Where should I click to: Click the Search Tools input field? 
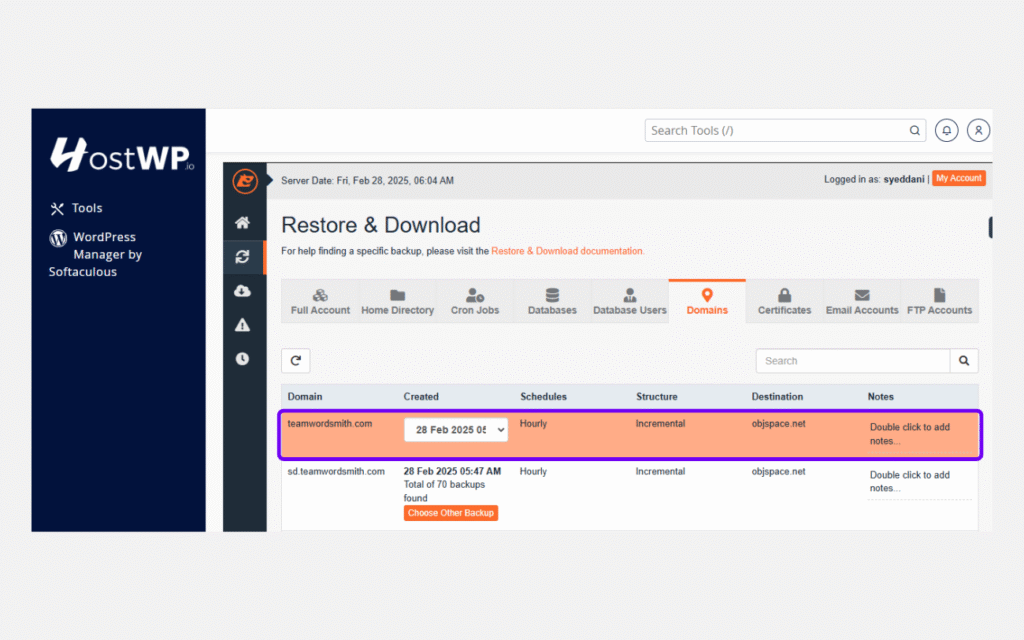[777, 130]
